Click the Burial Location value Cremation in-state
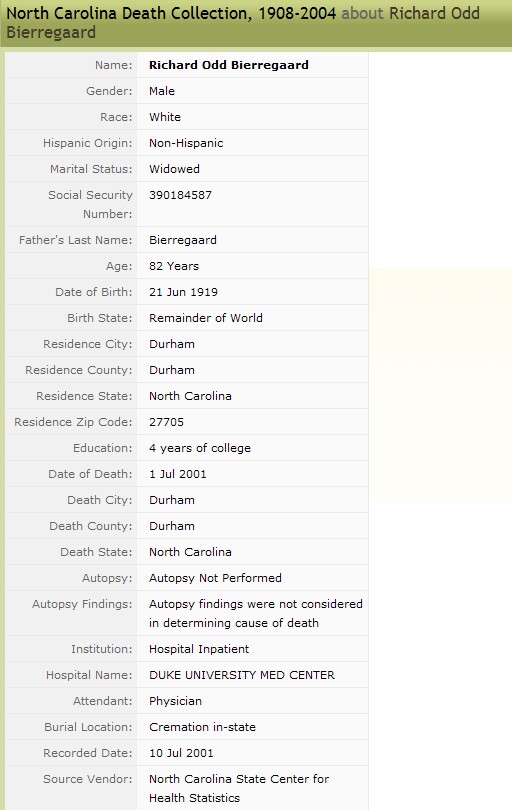Viewport: 512px width, 810px height. tap(202, 727)
